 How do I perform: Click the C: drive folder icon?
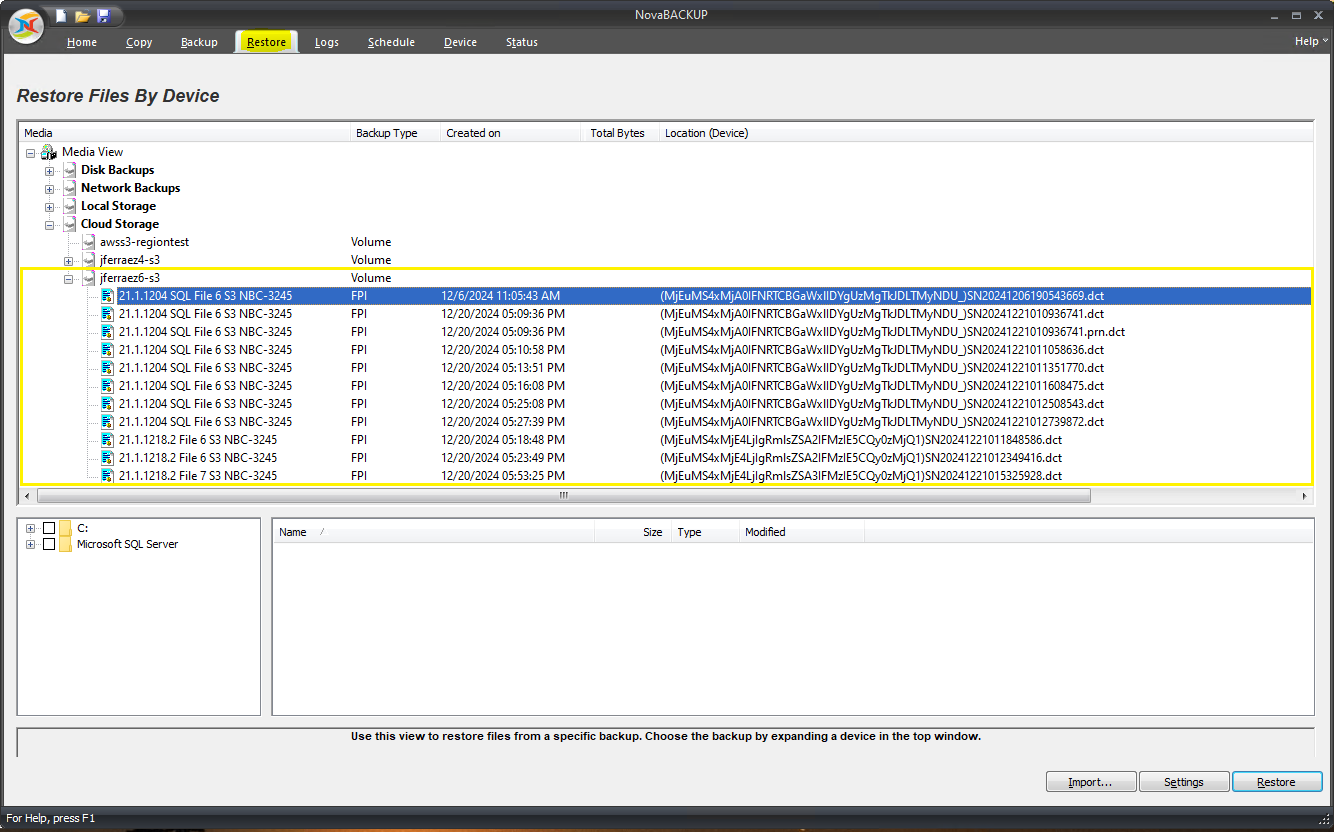(66, 528)
